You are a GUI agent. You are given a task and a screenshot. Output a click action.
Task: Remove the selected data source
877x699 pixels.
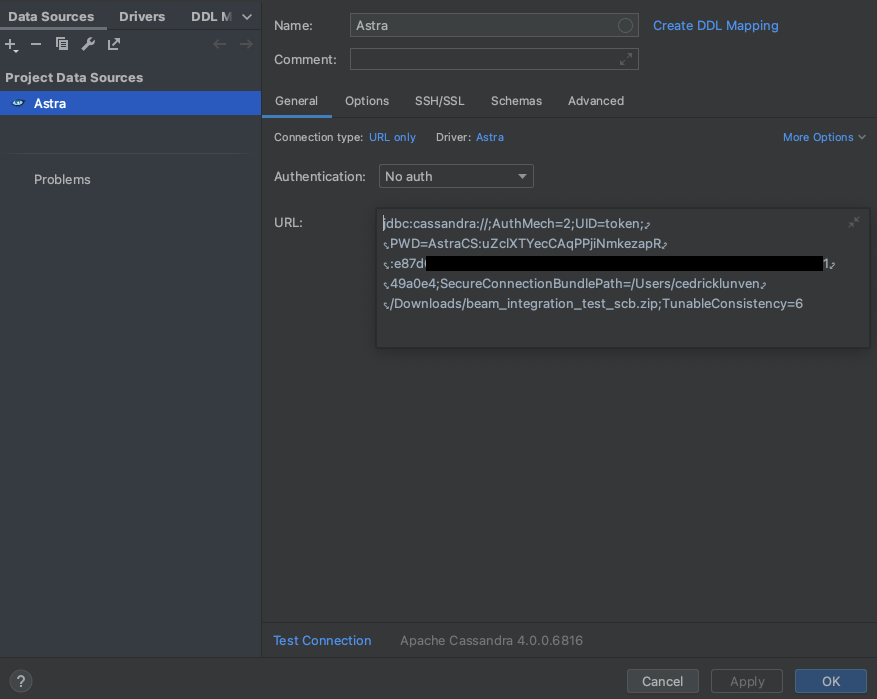pyautogui.click(x=36, y=44)
